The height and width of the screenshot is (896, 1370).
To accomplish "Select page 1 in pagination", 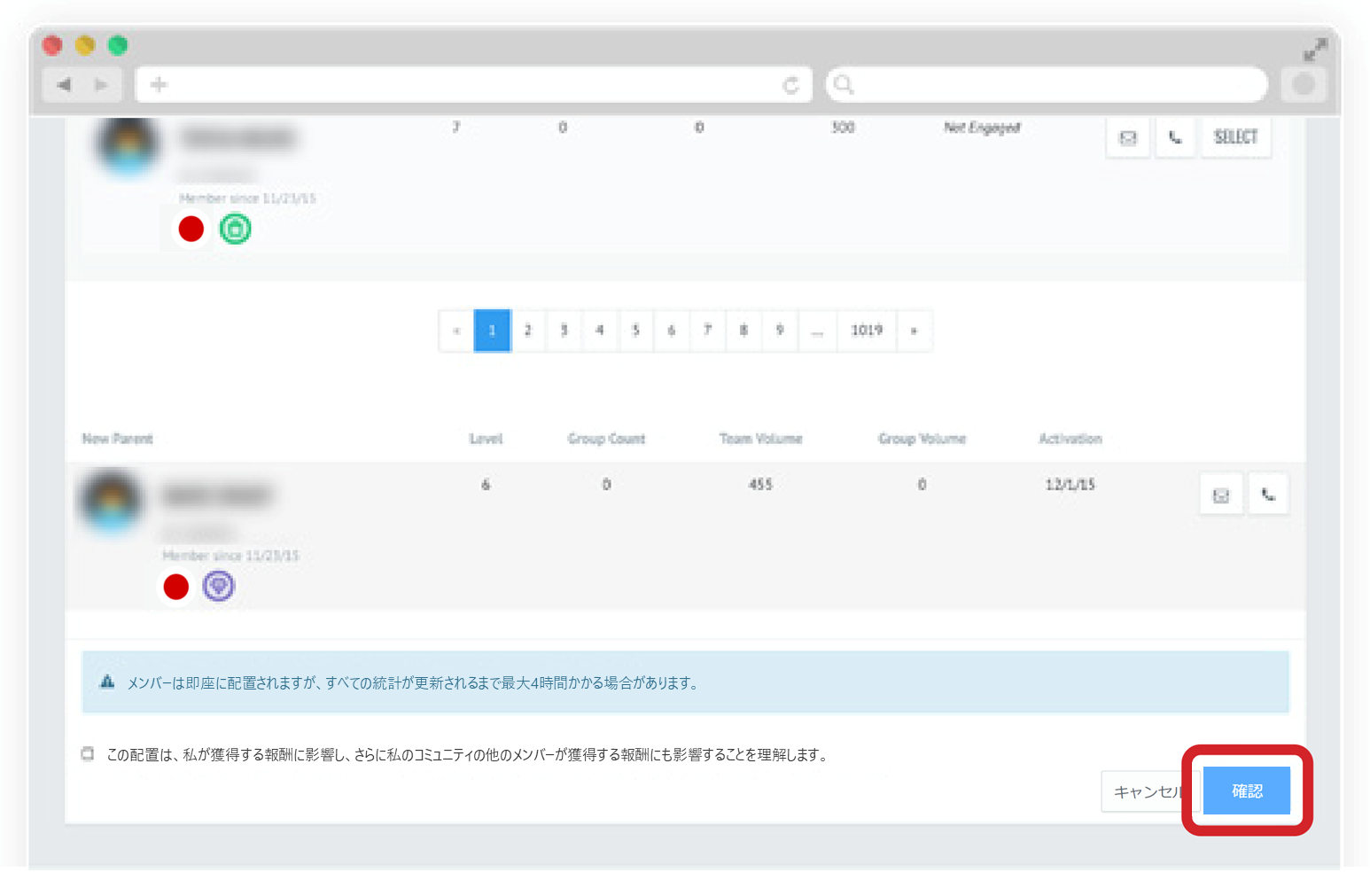I will coord(492,331).
